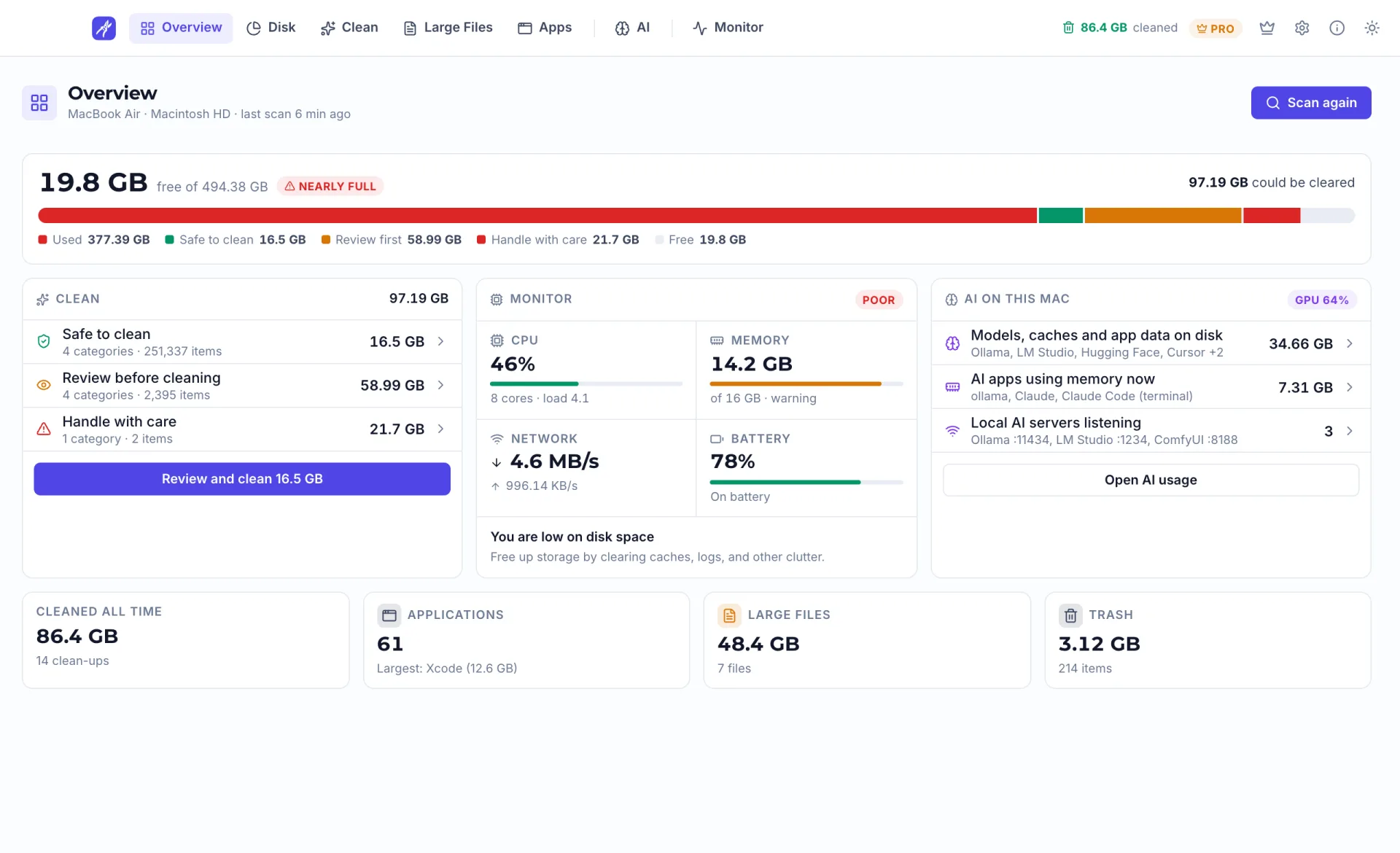Open the Large Files tab
The width and height of the screenshot is (1400, 853).
coord(448,28)
